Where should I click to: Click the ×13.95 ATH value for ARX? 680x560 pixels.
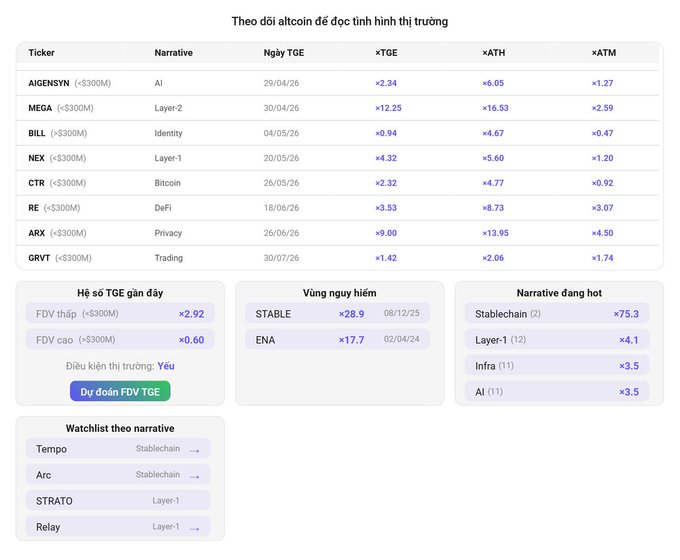(x=495, y=233)
